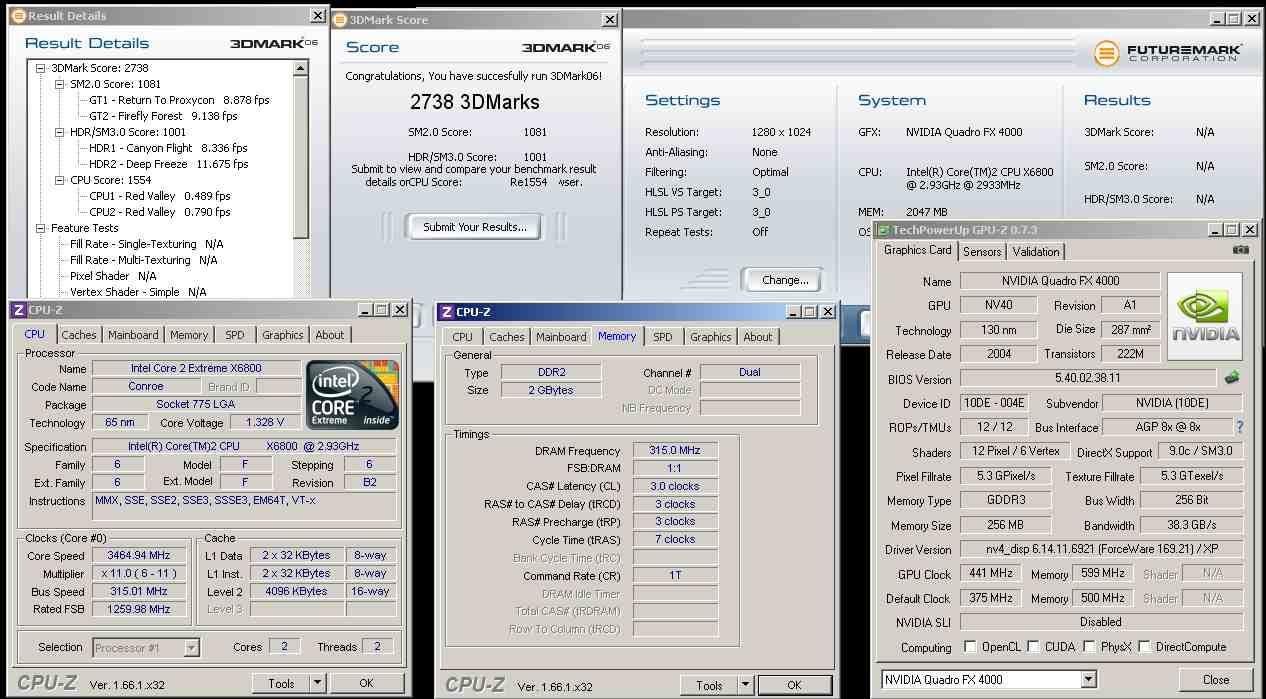
Task: Select HDR2 - Deep Freeze row
Action: click(x=167, y=164)
